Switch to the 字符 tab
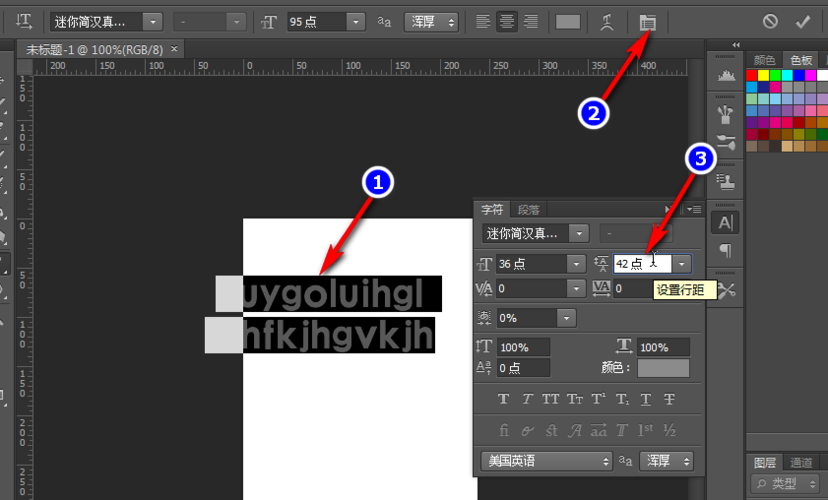Screen dimensions: 828x500 [x=492, y=210]
